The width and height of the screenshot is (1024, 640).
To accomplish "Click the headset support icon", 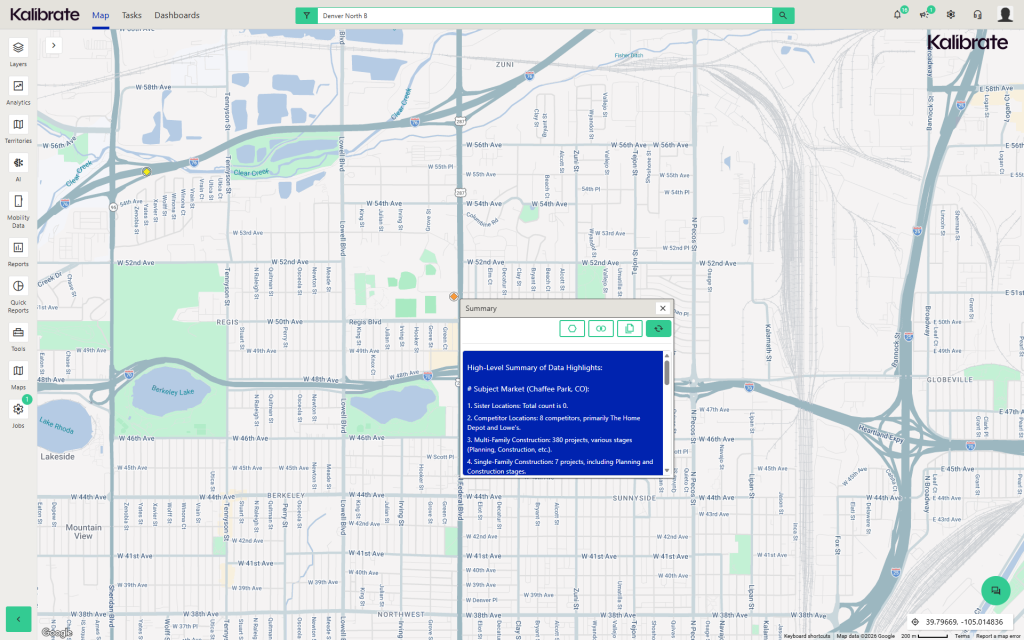I will 977,15.
